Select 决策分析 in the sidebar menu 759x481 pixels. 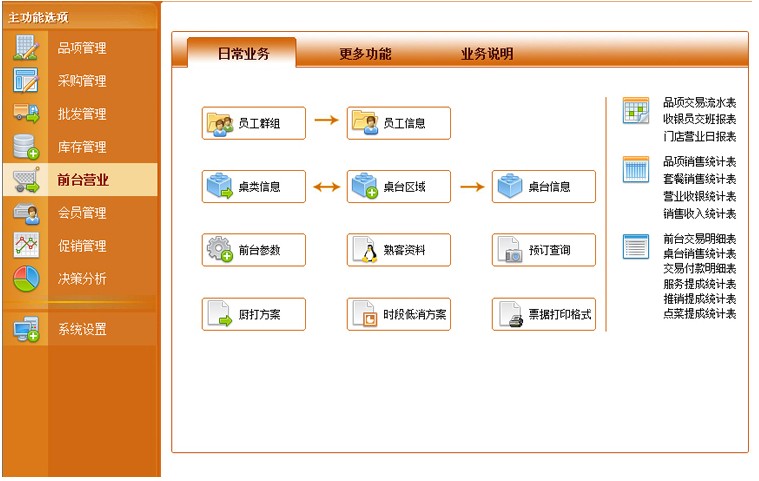tap(80, 279)
